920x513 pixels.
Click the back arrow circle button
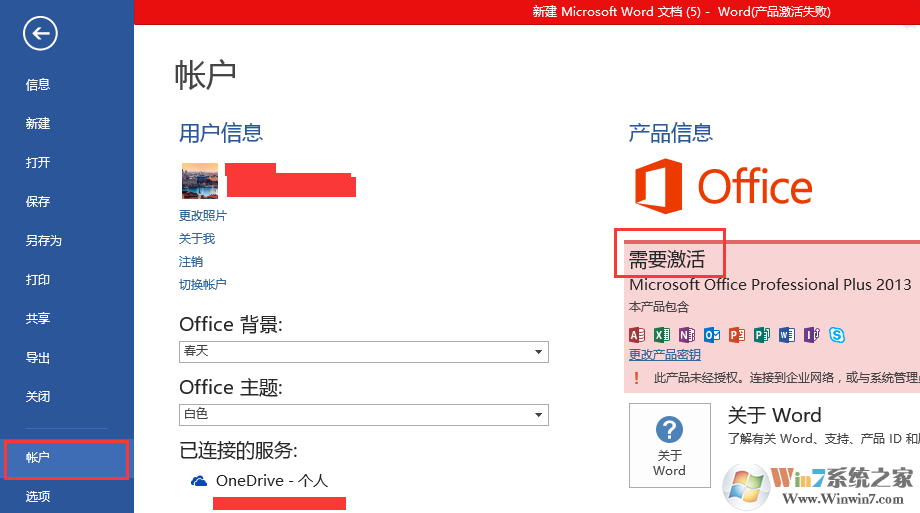tap(40, 33)
